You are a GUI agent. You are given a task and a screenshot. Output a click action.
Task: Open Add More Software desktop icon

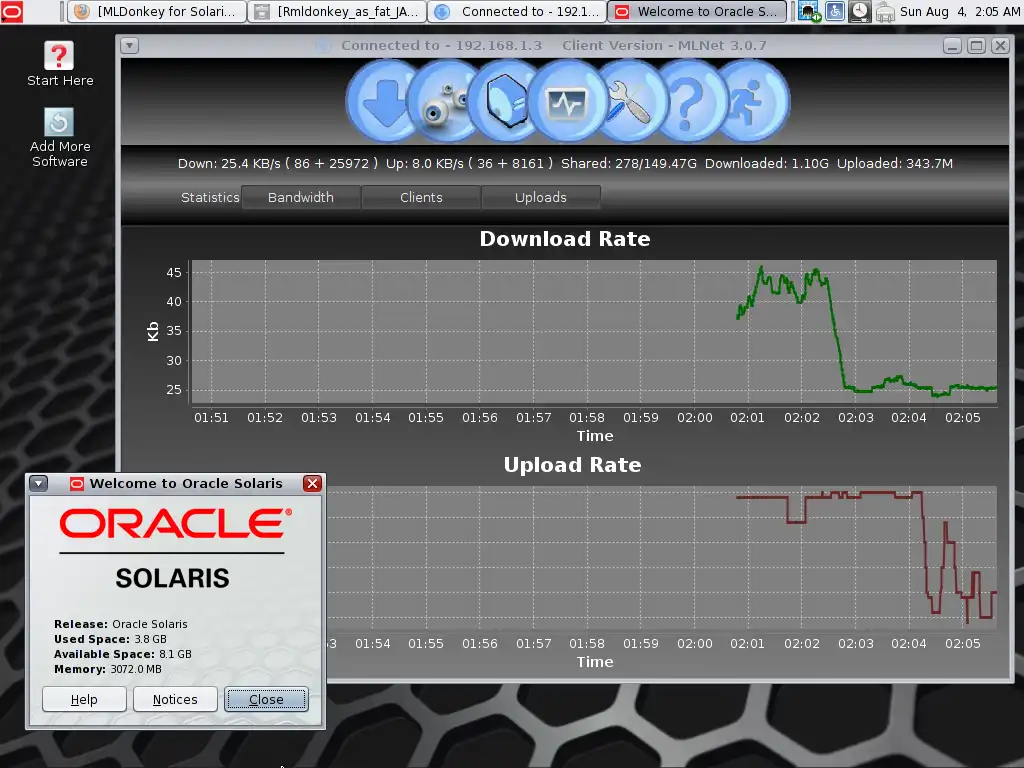click(x=59, y=137)
